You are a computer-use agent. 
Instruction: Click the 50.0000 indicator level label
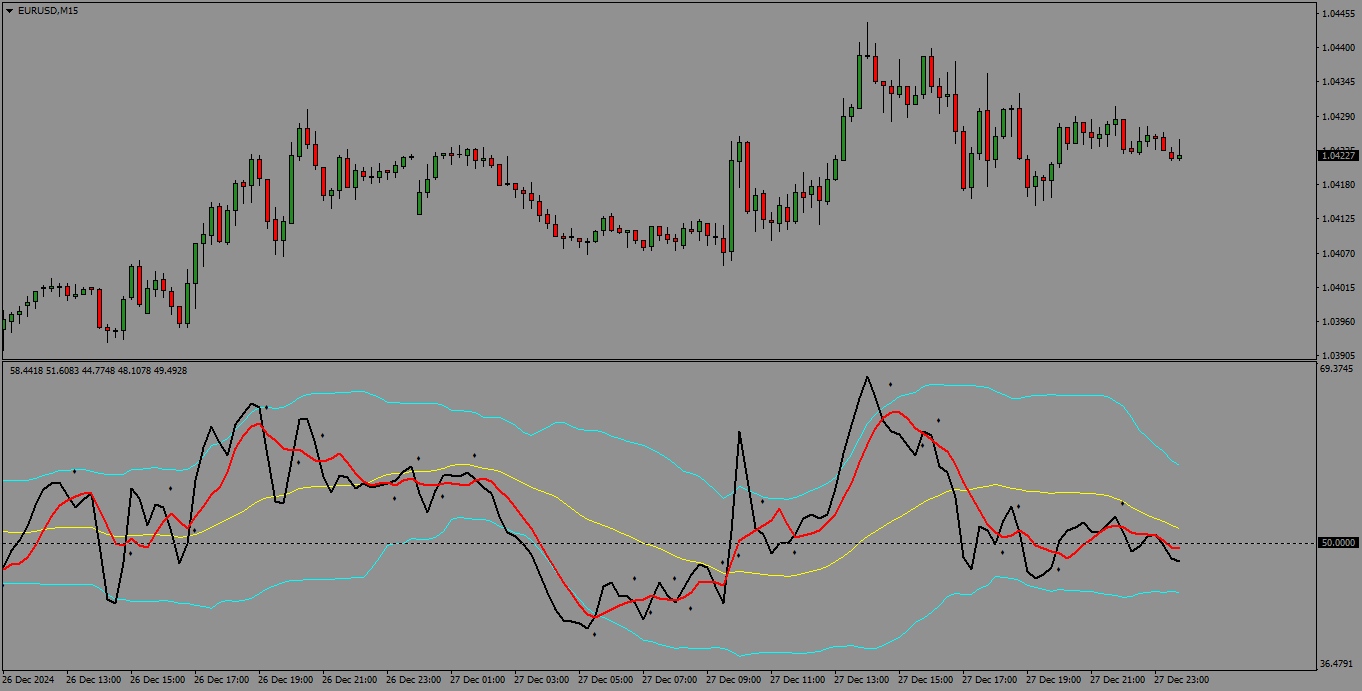pos(1338,543)
